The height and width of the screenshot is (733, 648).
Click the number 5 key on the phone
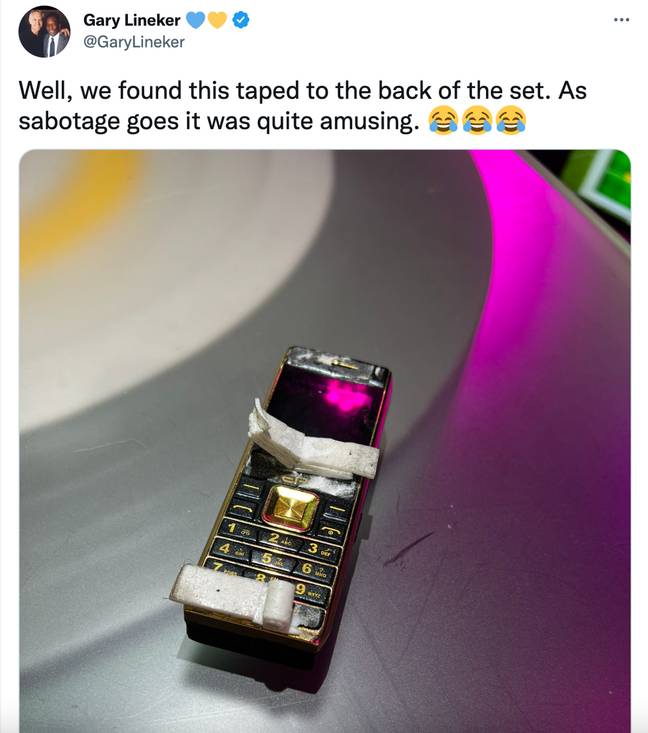[272, 558]
